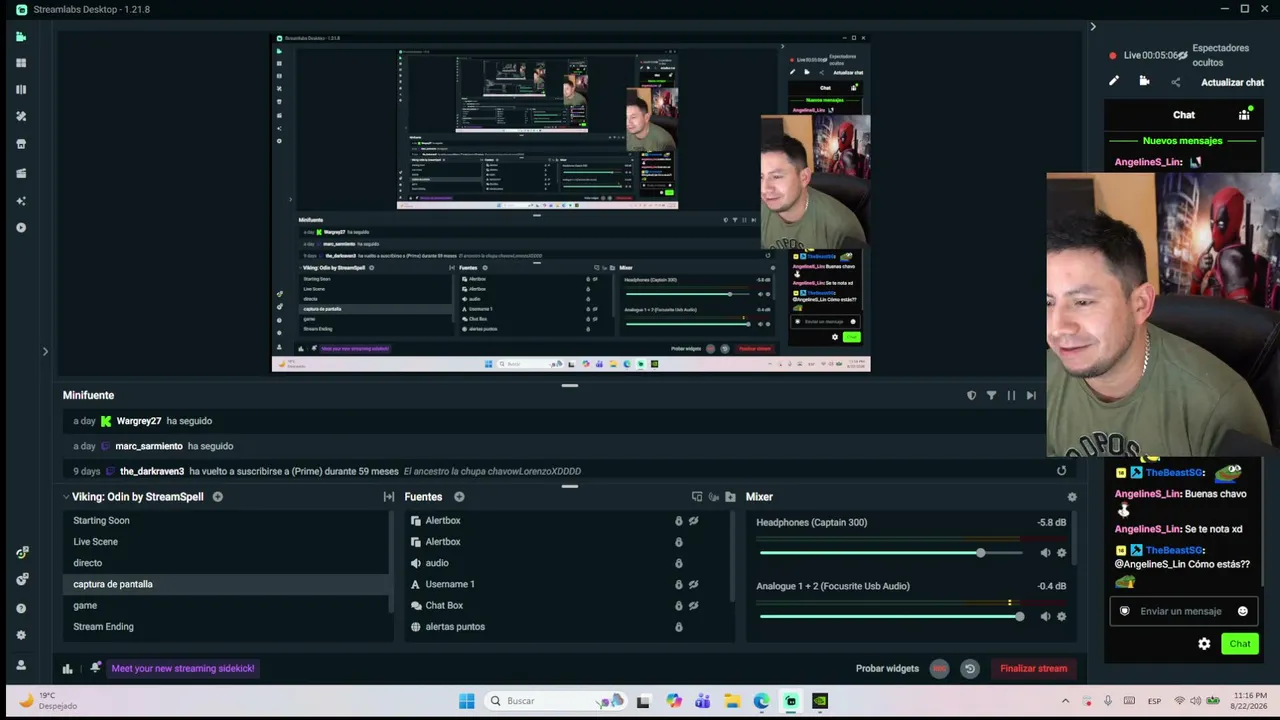This screenshot has height=720, width=1280.
Task: Select the directo scene
Action: point(226,563)
